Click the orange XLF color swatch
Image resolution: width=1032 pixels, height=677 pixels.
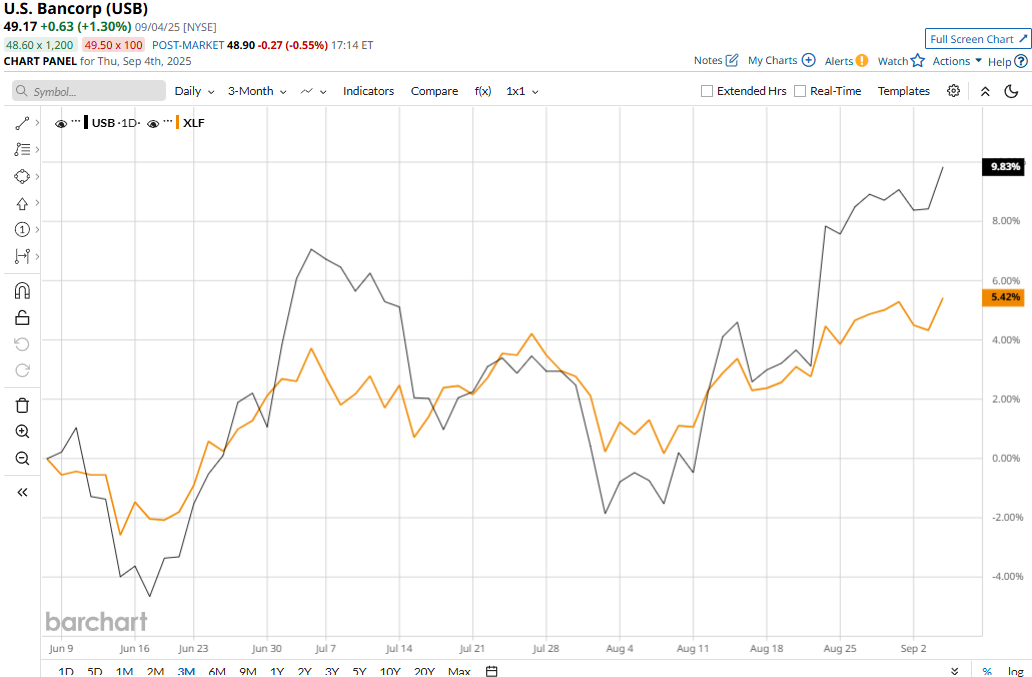(178, 122)
